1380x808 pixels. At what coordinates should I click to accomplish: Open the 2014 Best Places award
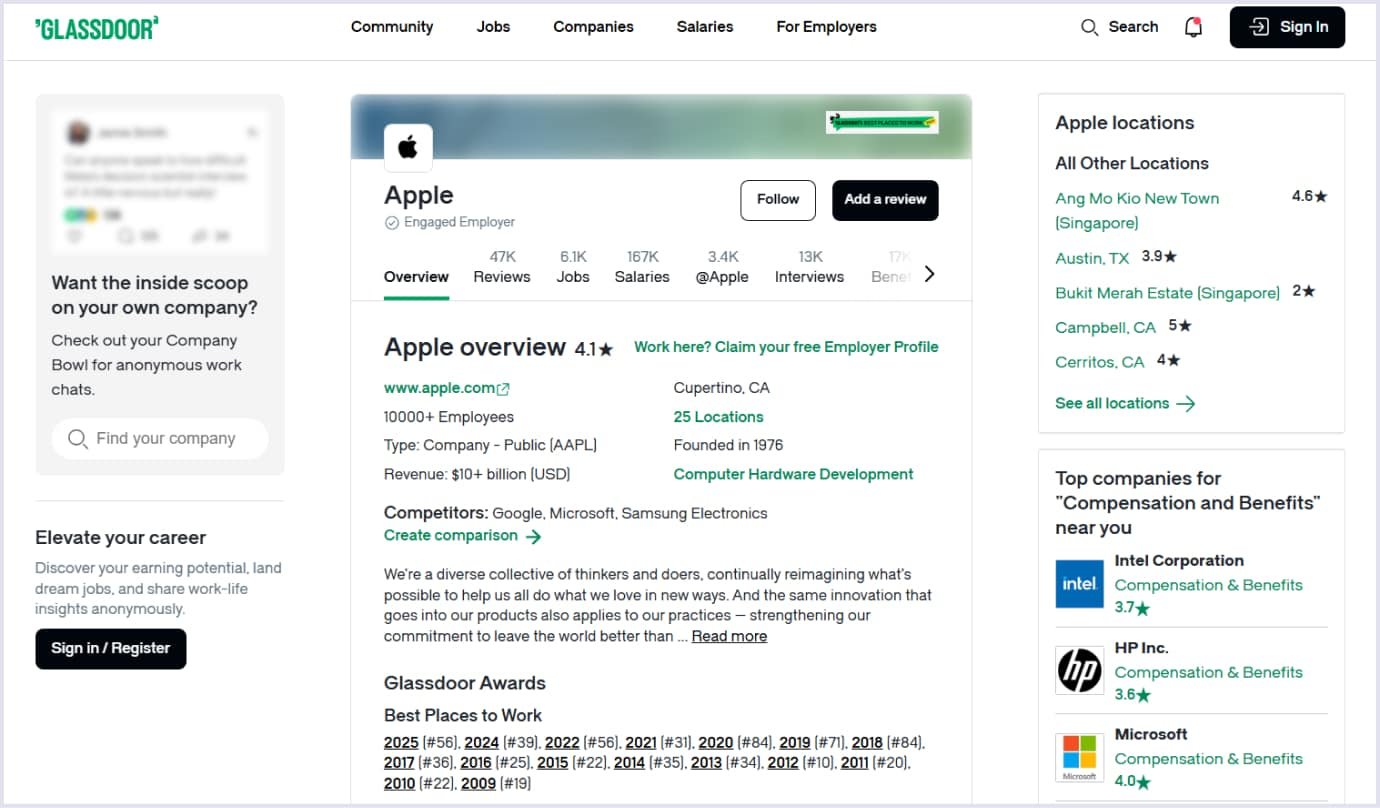pyautogui.click(x=629, y=763)
